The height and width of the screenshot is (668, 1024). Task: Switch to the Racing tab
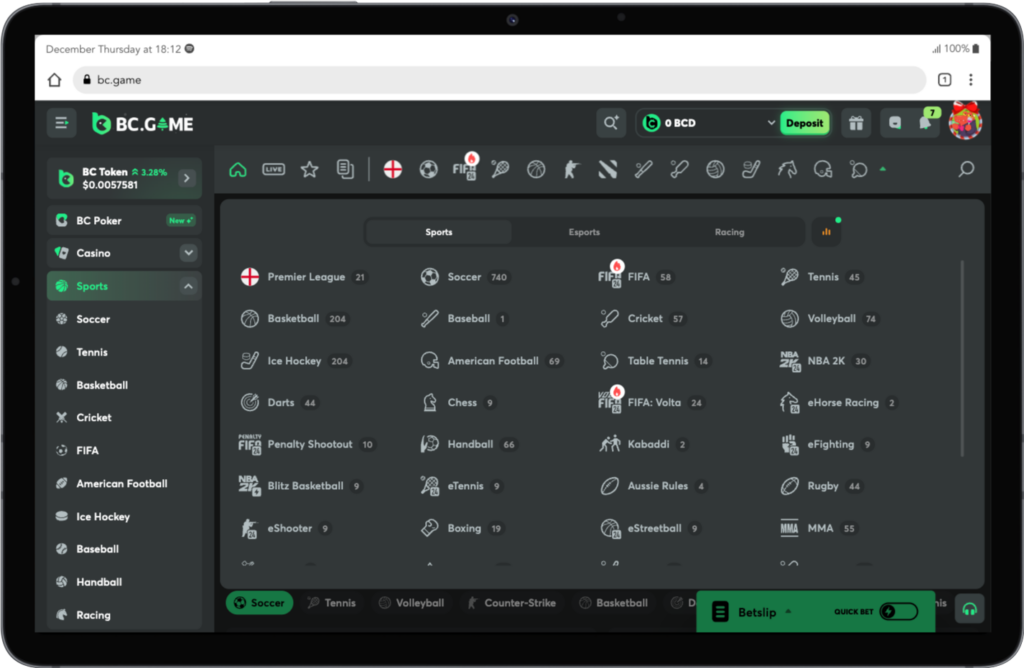point(729,232)
